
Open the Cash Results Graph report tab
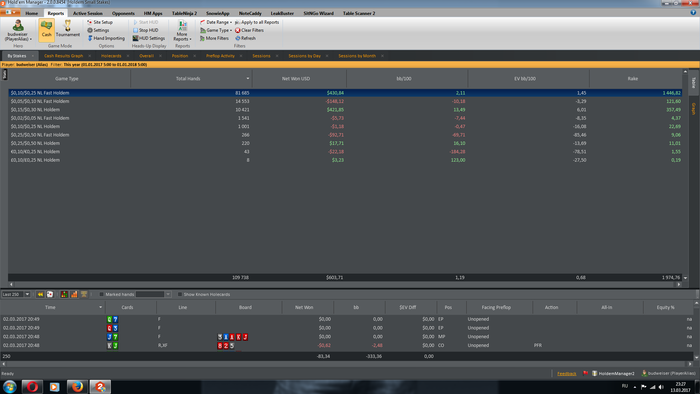click(x=63, y=56)
